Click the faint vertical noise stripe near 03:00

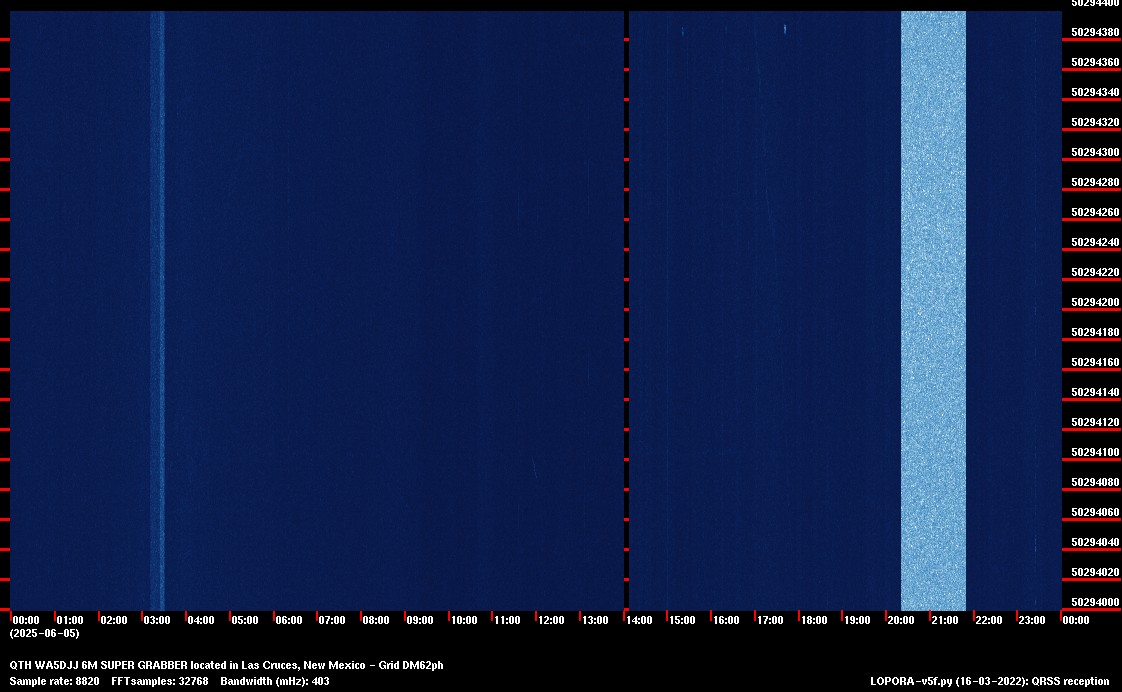[x=157, y=311]
